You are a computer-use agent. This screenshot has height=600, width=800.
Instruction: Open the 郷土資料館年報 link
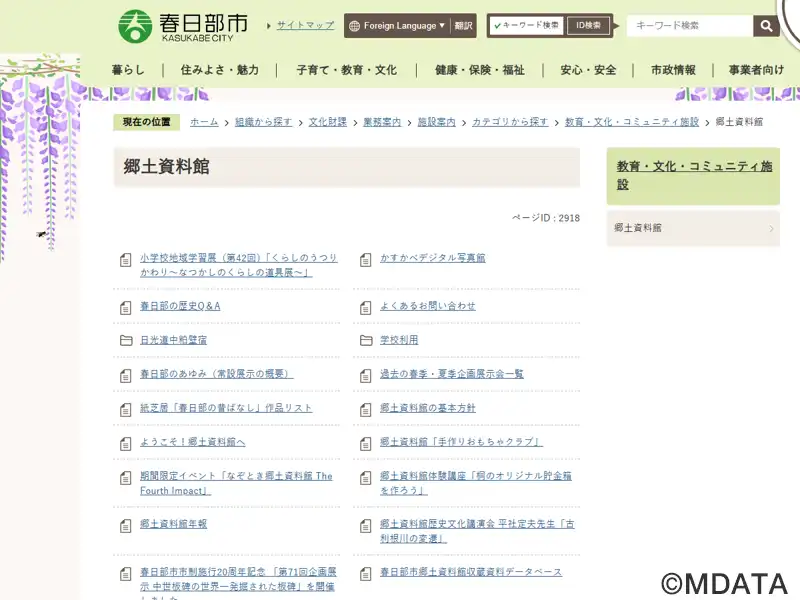coord(173,524)
